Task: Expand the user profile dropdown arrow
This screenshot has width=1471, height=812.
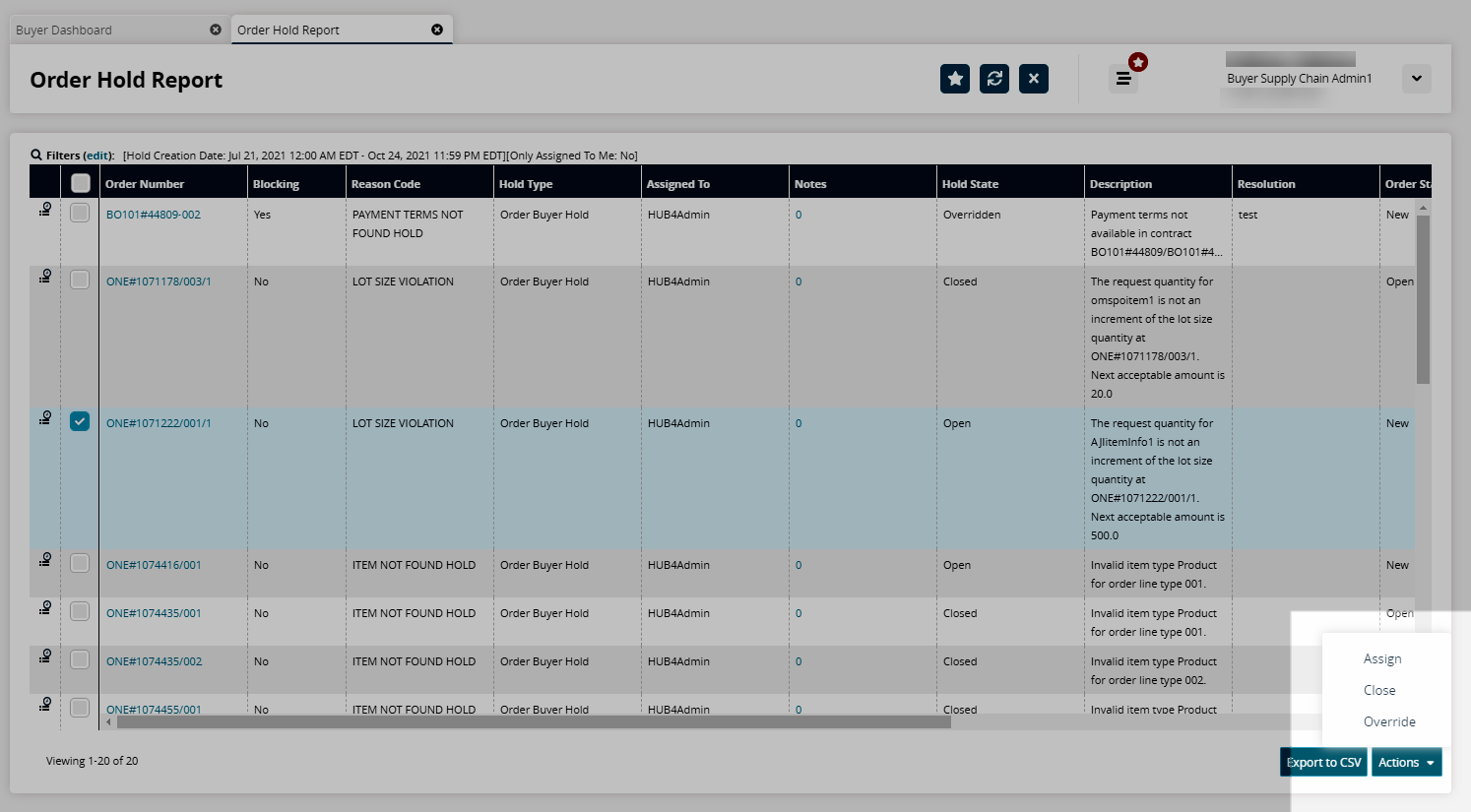Action: [x=1417, y=79]
